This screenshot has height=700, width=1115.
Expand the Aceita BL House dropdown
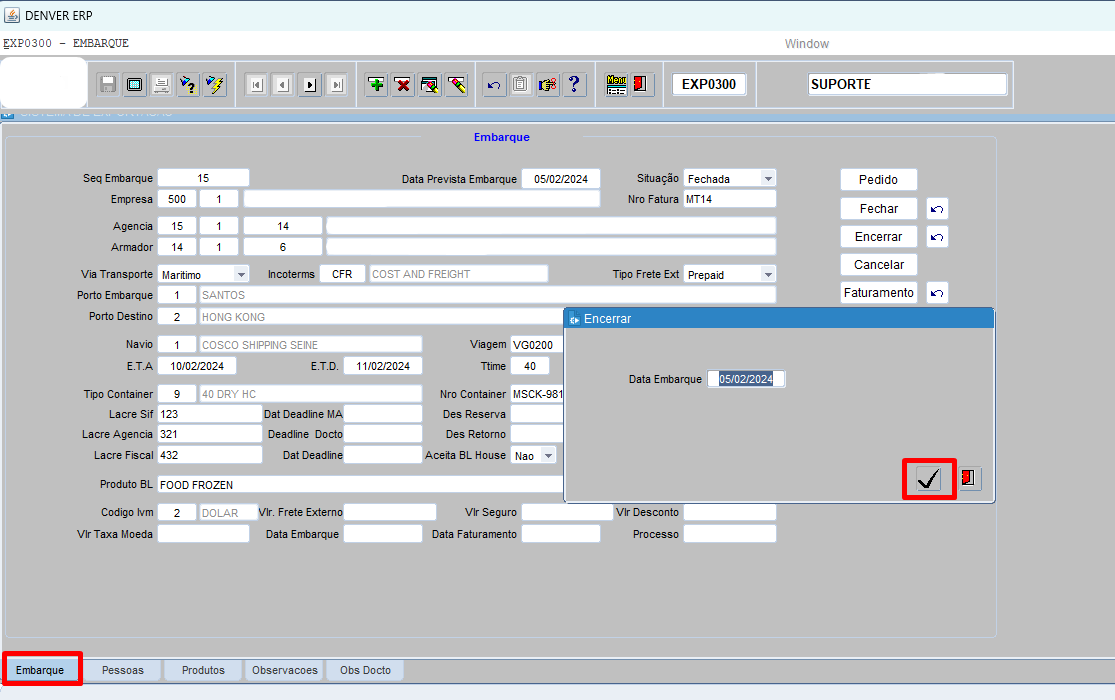(548, 455)
